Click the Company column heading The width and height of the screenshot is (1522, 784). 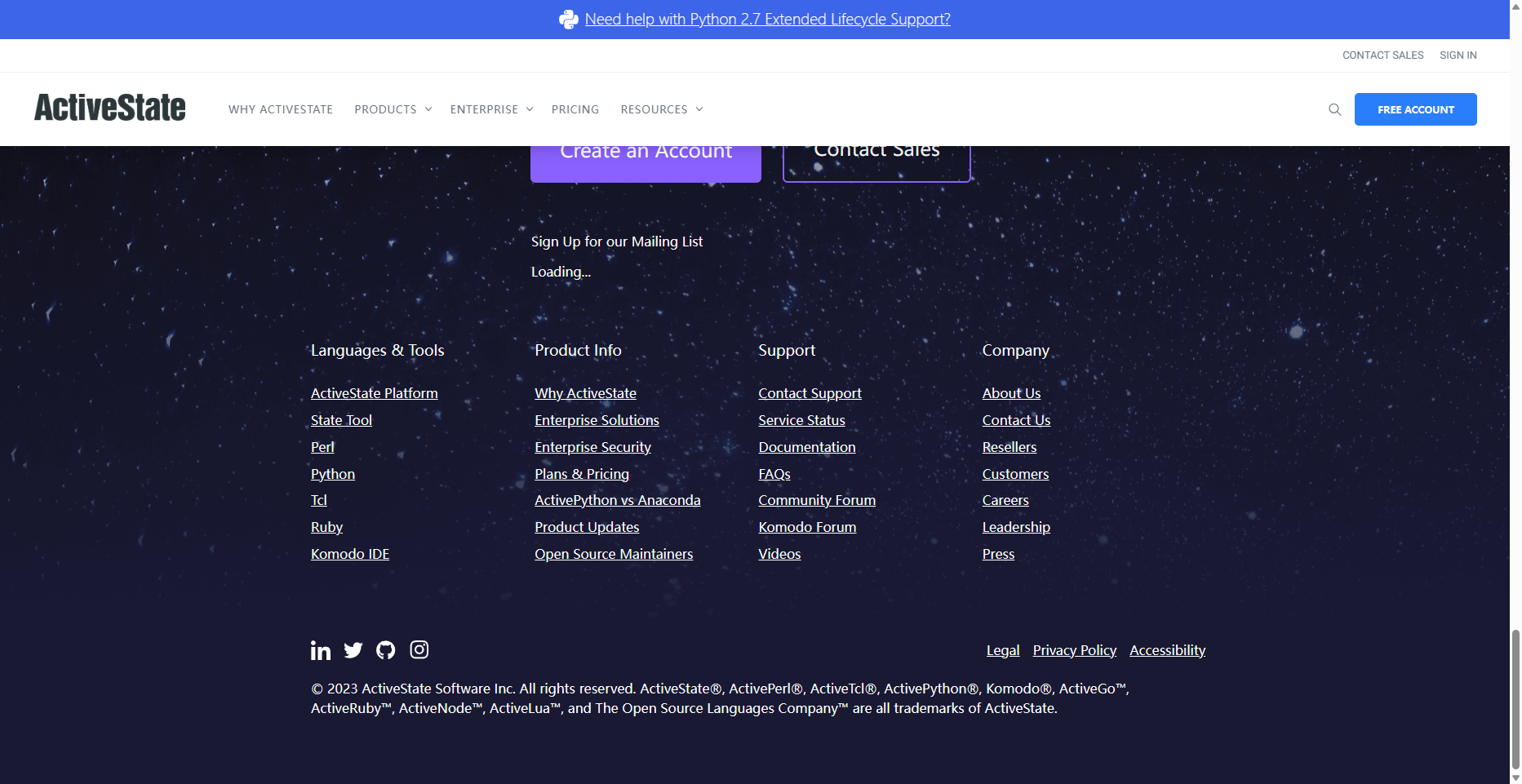pos(1016,350)
